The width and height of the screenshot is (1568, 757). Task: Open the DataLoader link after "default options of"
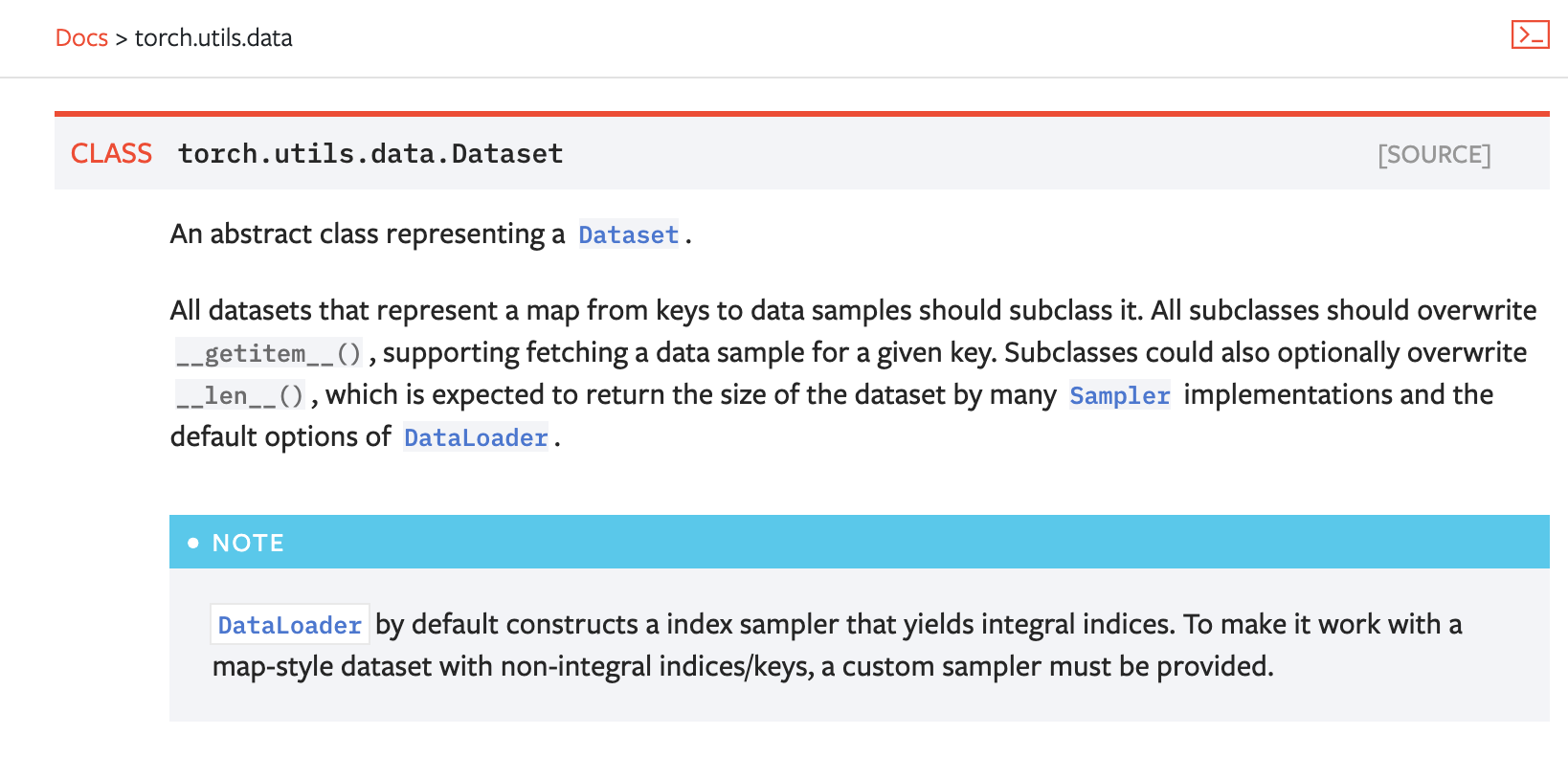coord(476,437)
